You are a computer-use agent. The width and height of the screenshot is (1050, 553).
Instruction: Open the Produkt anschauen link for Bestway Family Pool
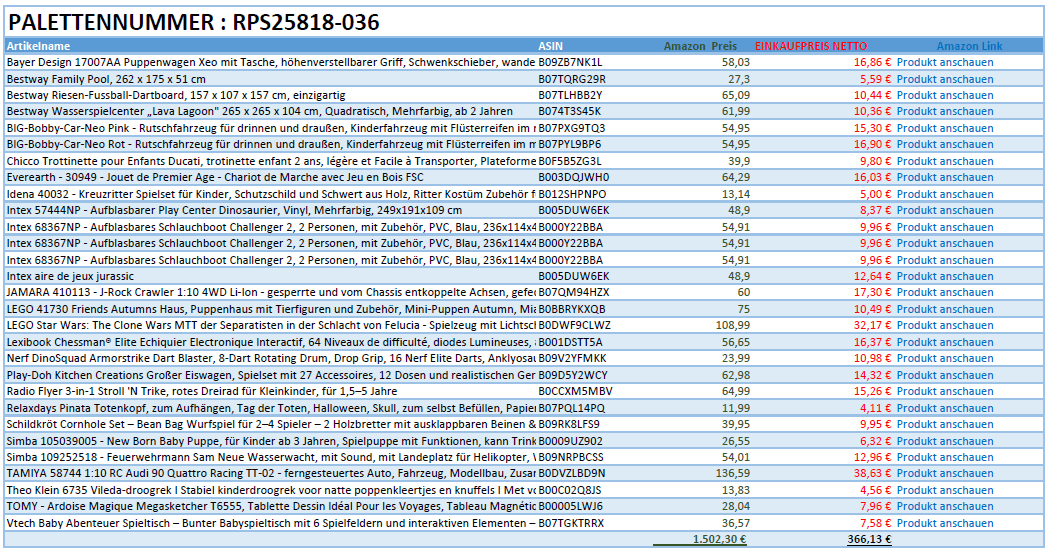944,79
